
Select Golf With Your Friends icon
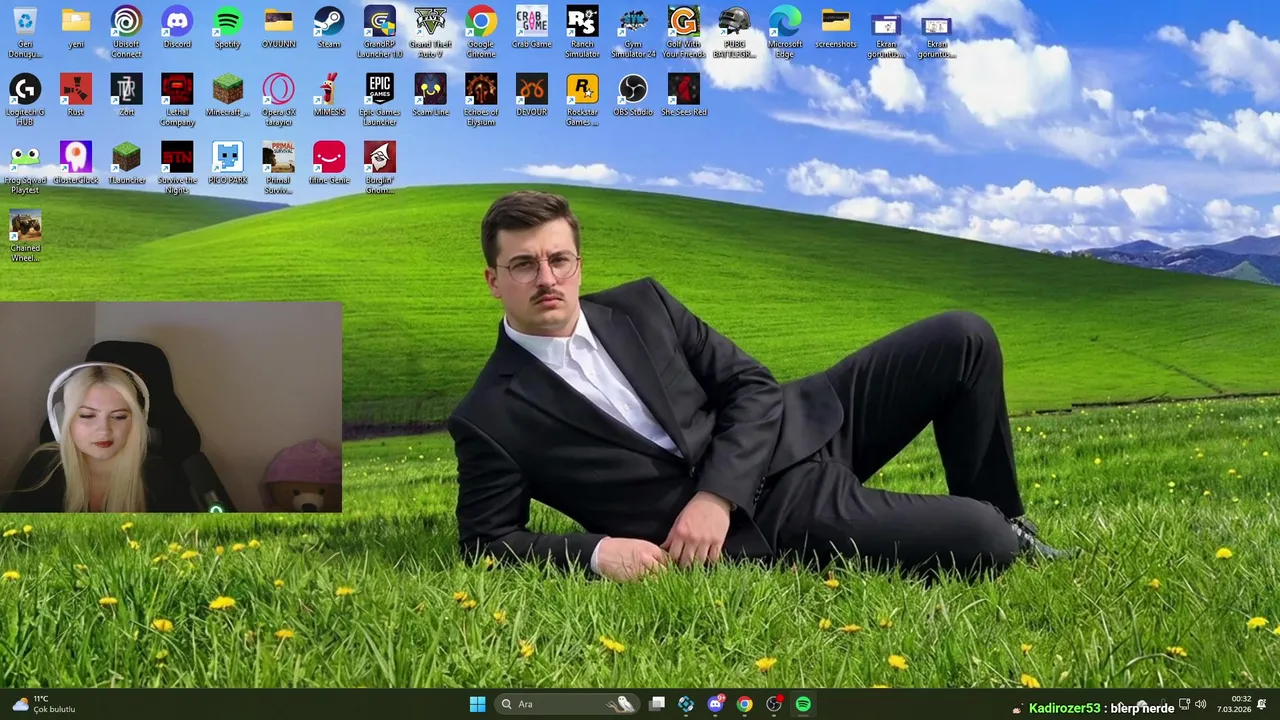(x=684, y=31)
